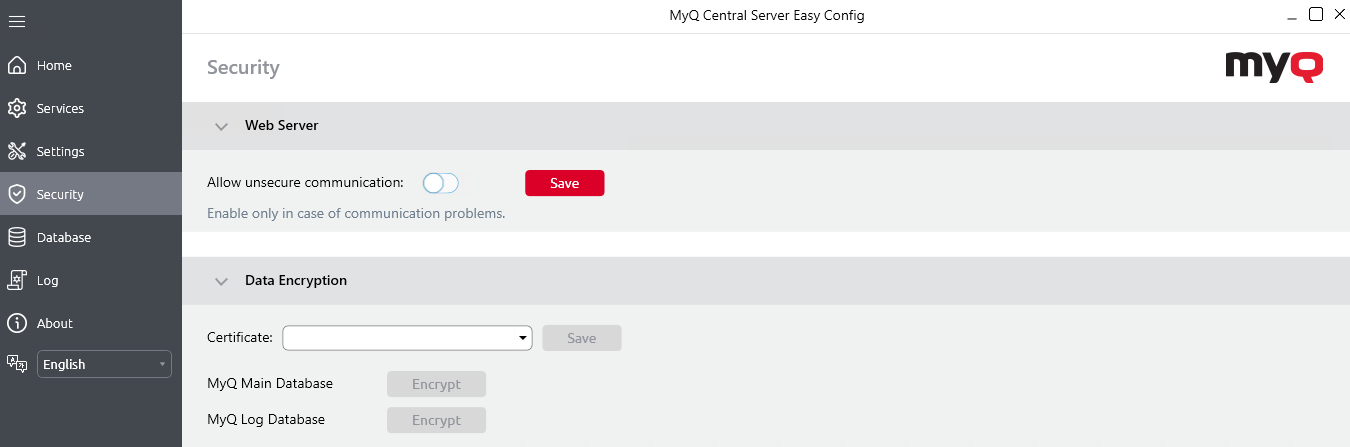The height and width of the screenshot is (447, 1350).
Task: Collapse the Data Encryption section
Action: (x=222, y=281)
